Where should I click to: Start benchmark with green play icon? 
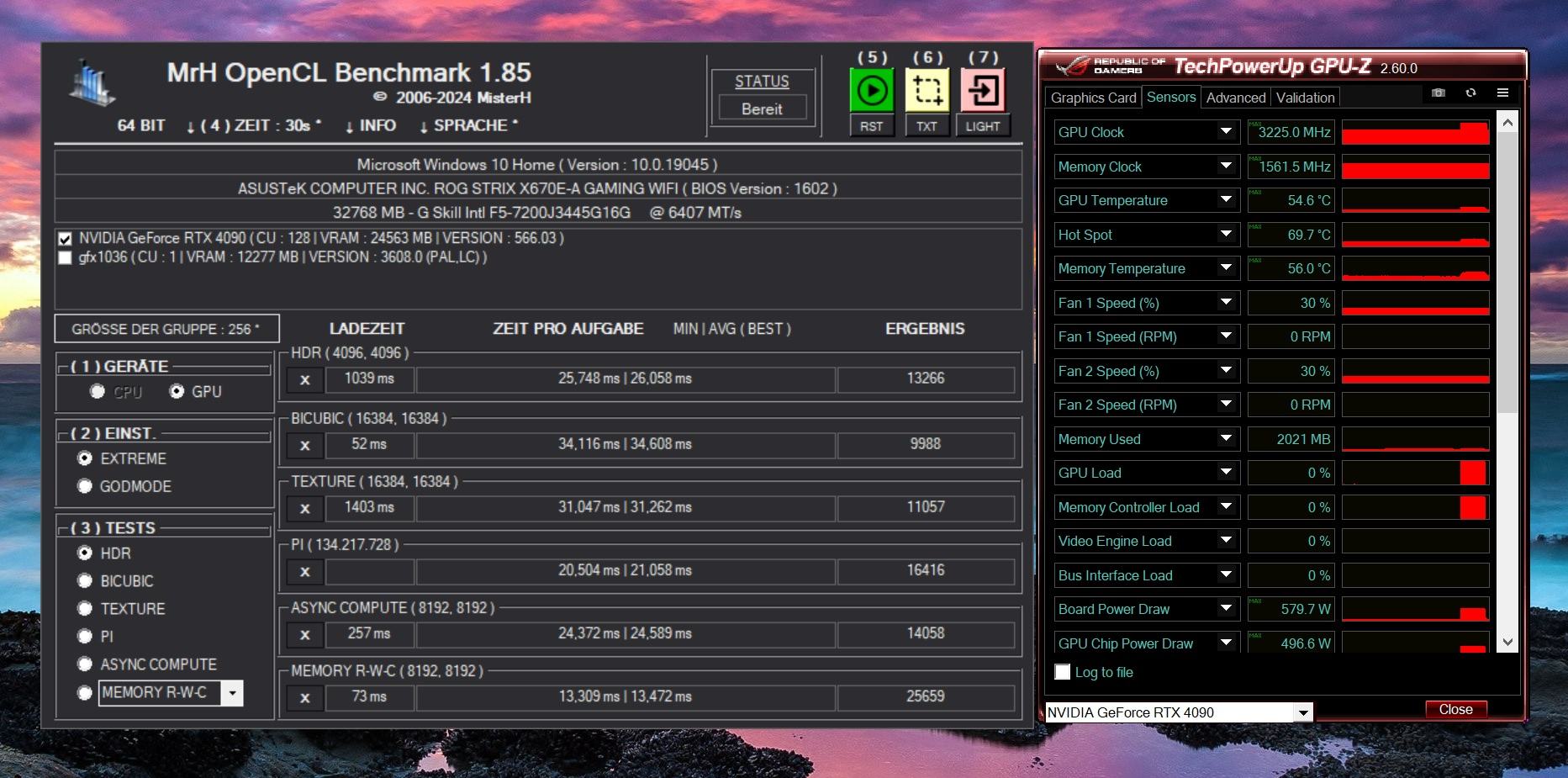871,90
